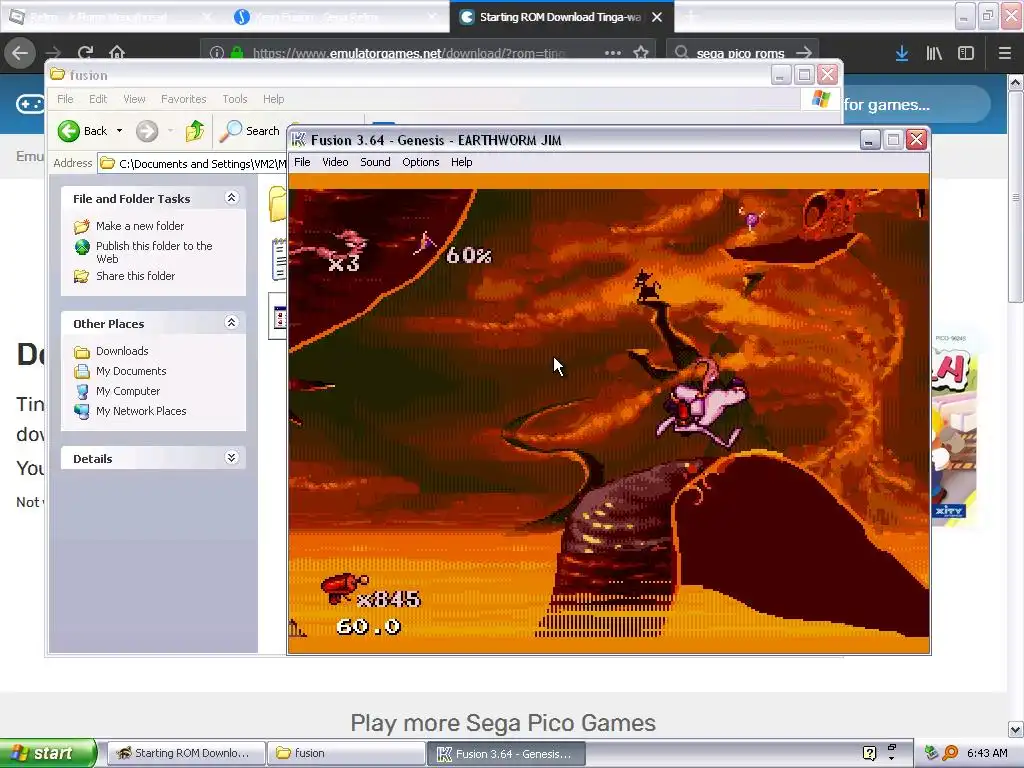This screenshot has width=1024, height=768.
Task: Open the Sound menu in Fusion
Action: click(x=375, y=162)
